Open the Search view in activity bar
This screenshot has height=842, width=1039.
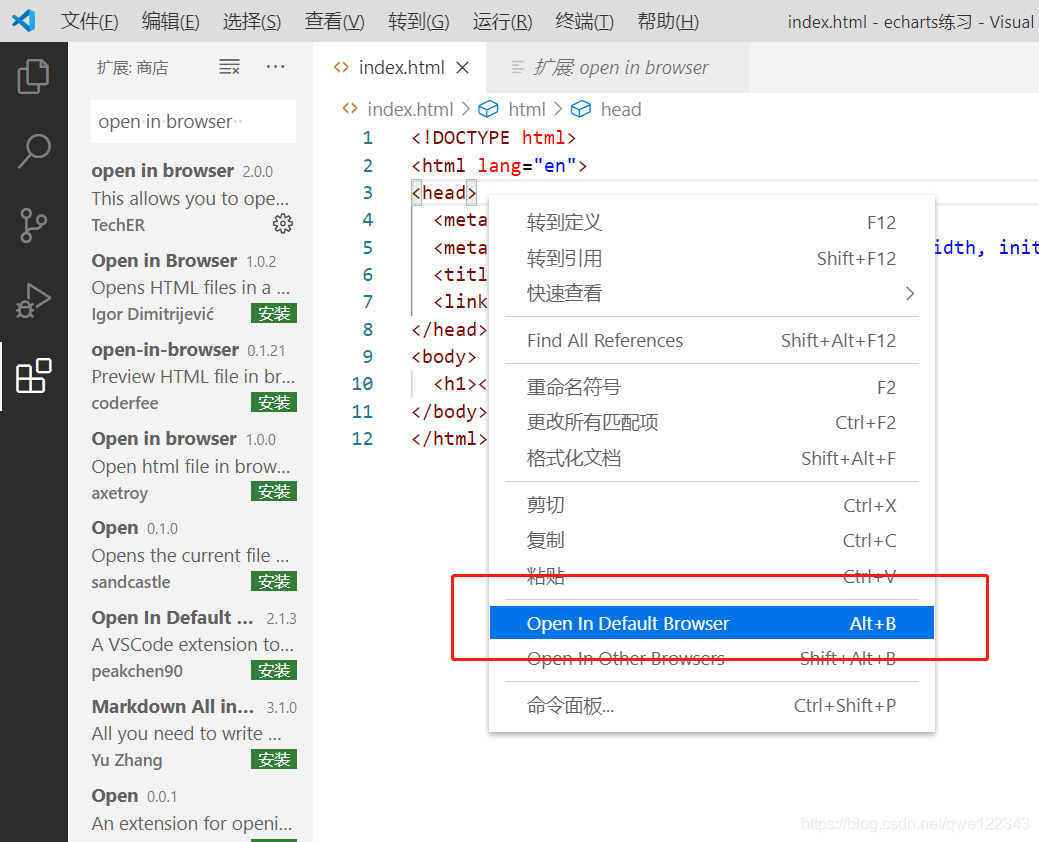tap(33, 151)
